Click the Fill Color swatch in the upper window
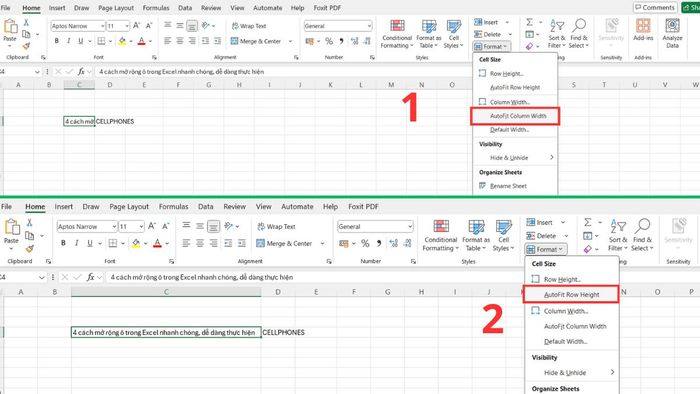 pyautogui.click(x=122, y=41)
